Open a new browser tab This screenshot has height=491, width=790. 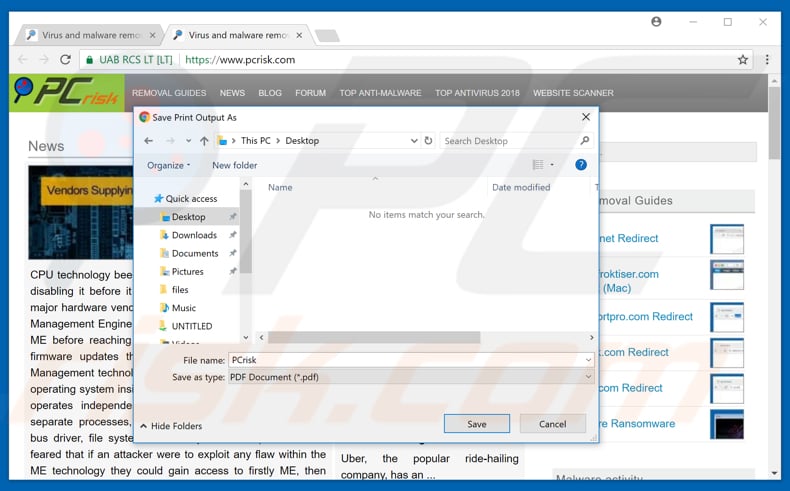327,36
